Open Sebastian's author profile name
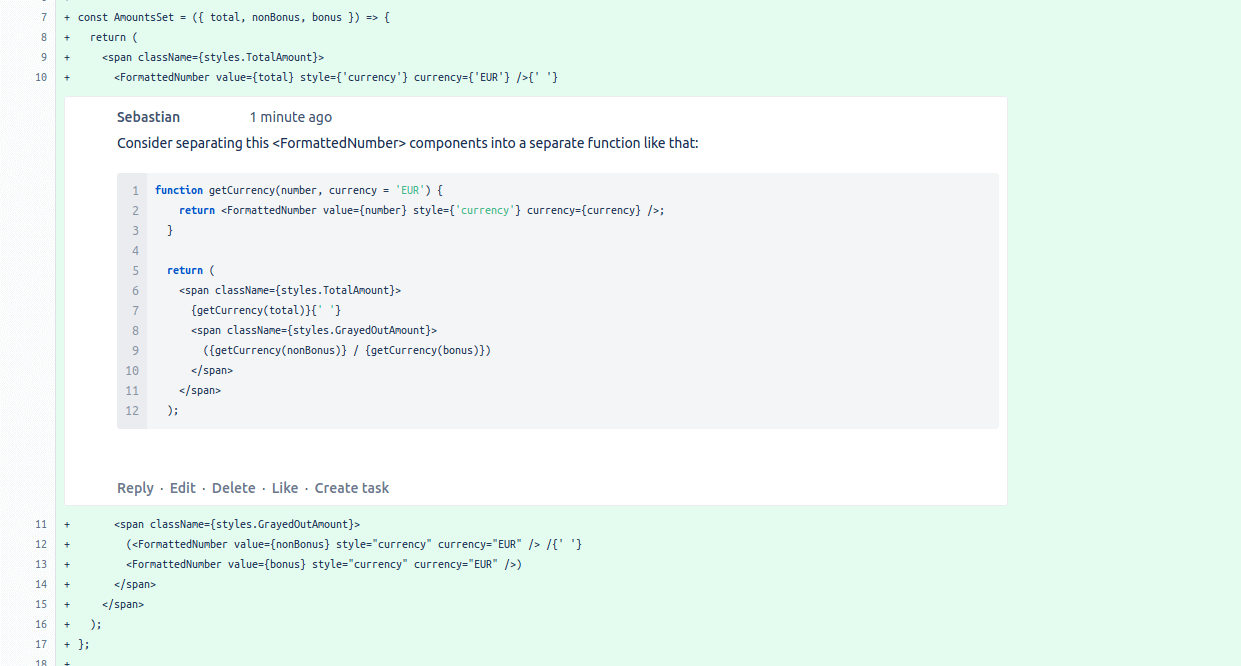This screenshot has width=1241, height=666. tap(149, 117)
